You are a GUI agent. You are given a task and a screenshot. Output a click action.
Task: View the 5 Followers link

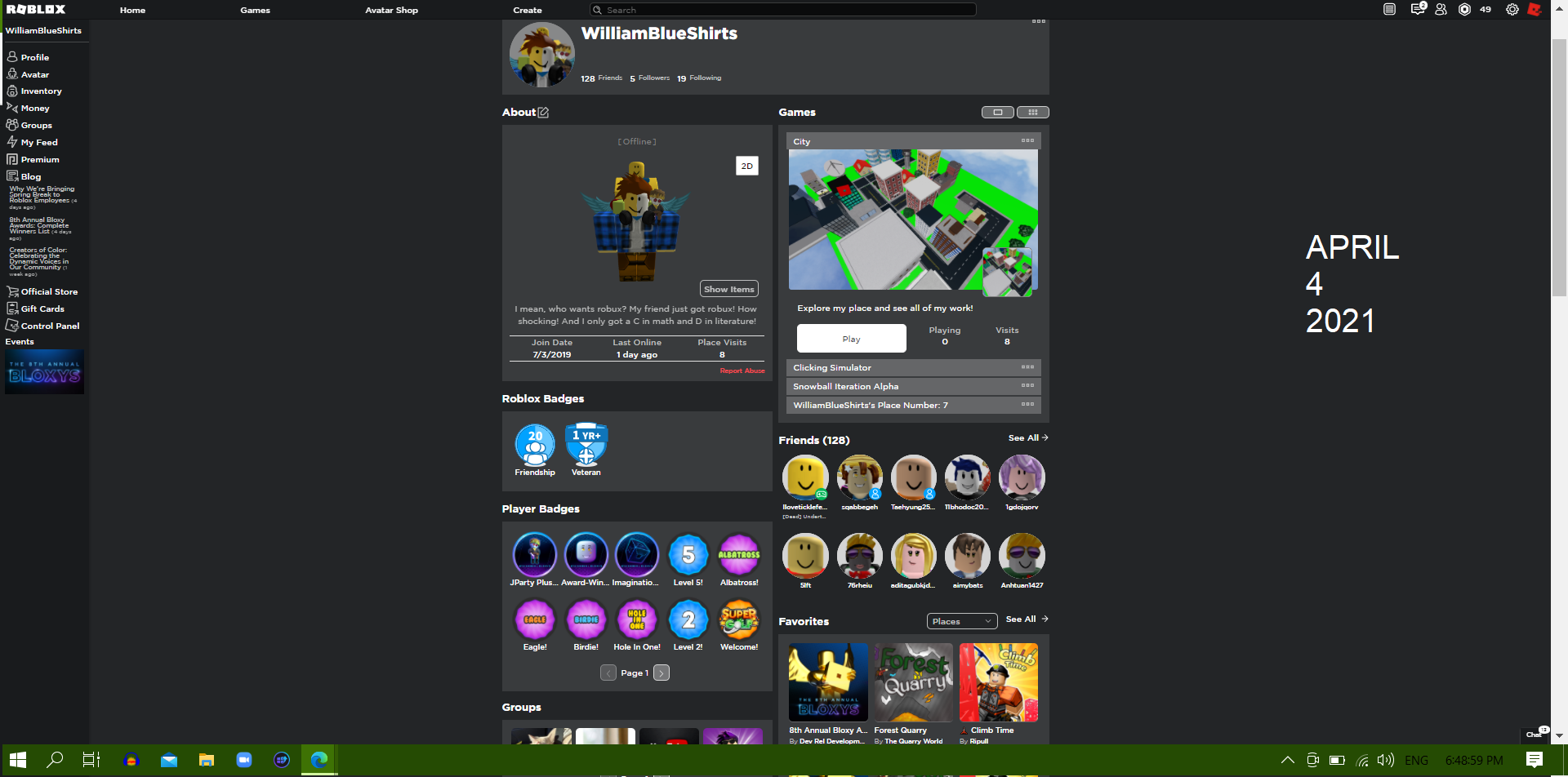coord(649,78)
